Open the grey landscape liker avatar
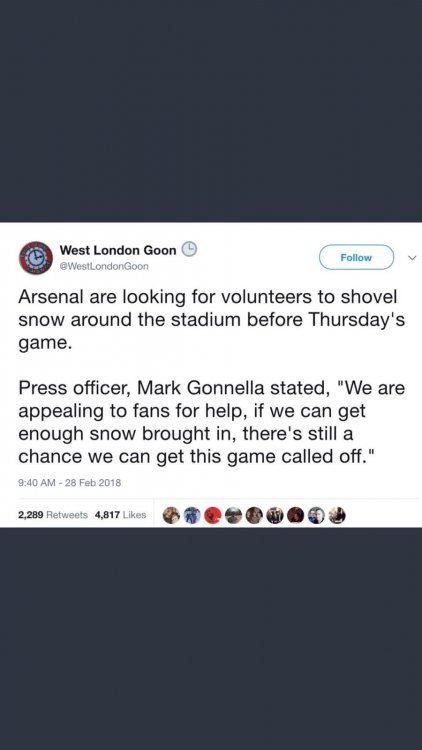Image resolution: width=422 pixels, height=750 pixels. (x=233, y=515)
